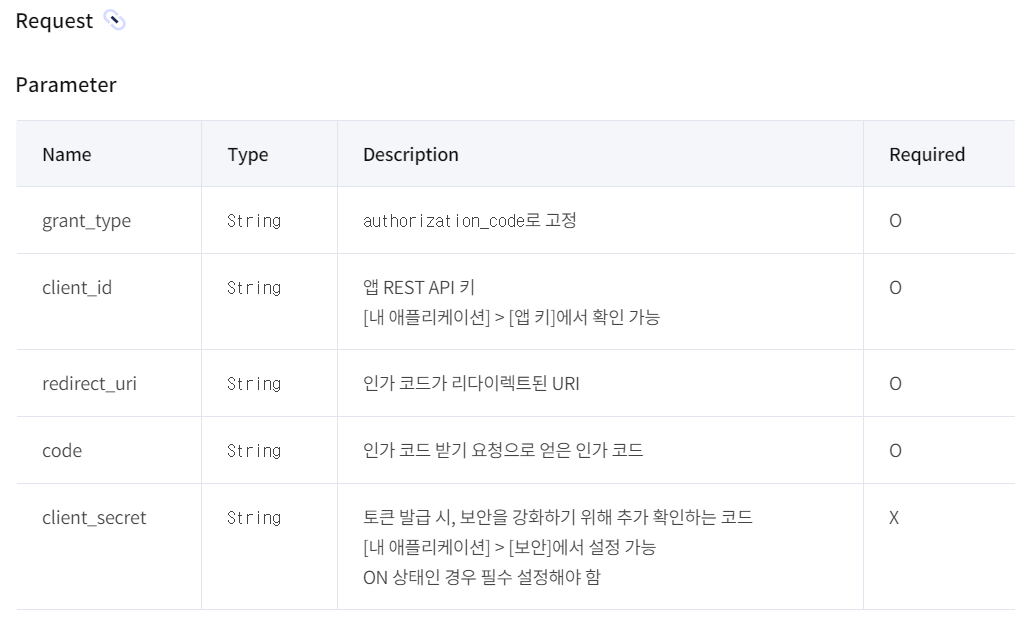The height and width of the screenshot is (626, 1036).
Task: Click the Parameter heading
Action: 66,85
